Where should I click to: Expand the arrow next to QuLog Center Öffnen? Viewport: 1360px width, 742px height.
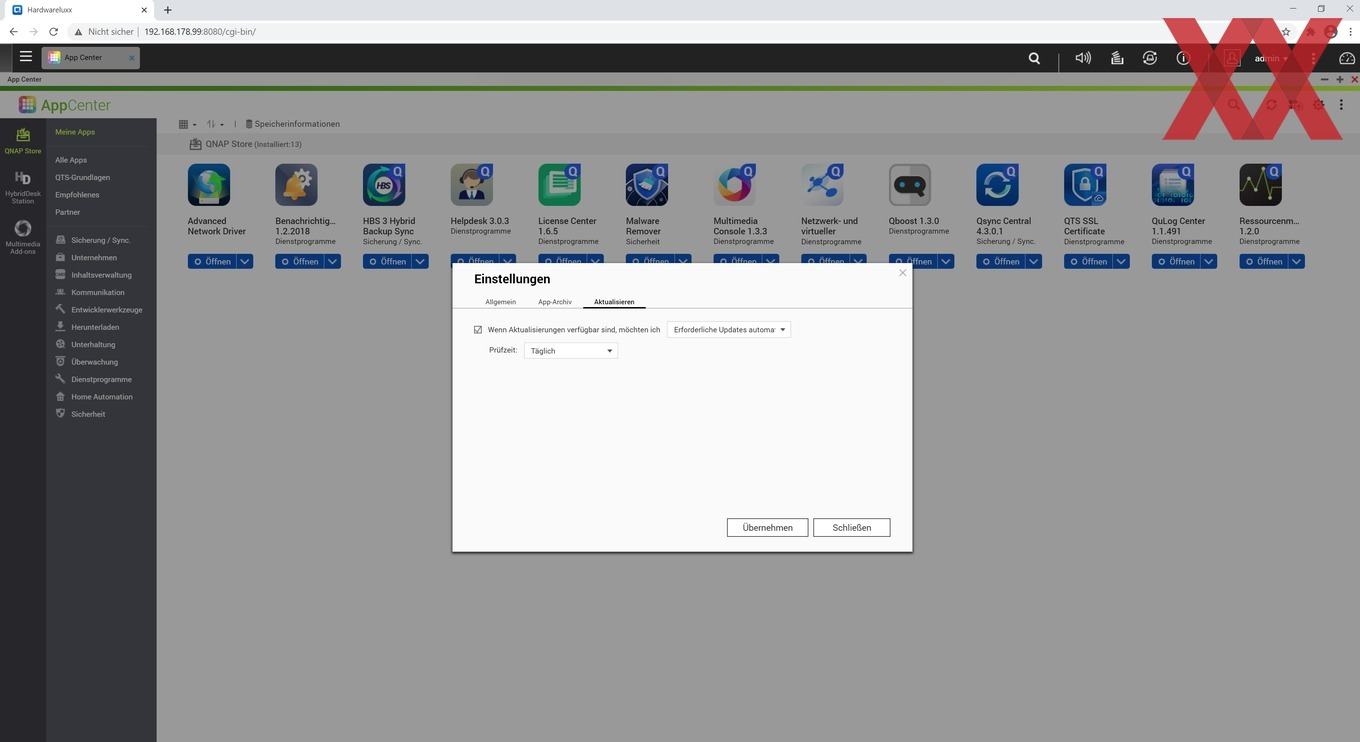tap(1209, 261)
